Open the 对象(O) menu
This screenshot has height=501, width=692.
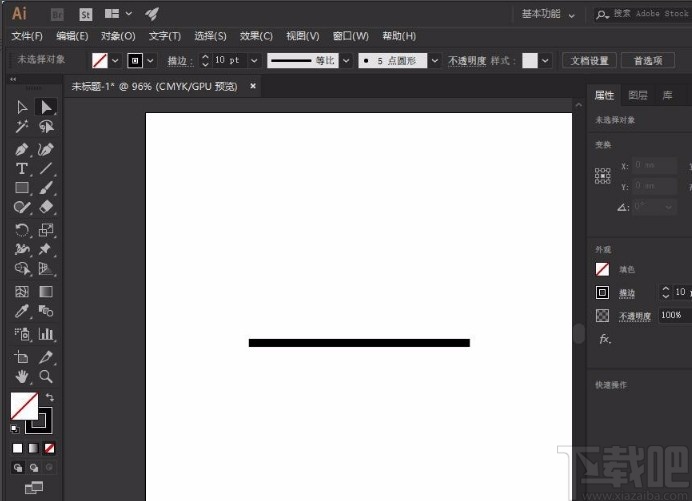click(118, 36)
